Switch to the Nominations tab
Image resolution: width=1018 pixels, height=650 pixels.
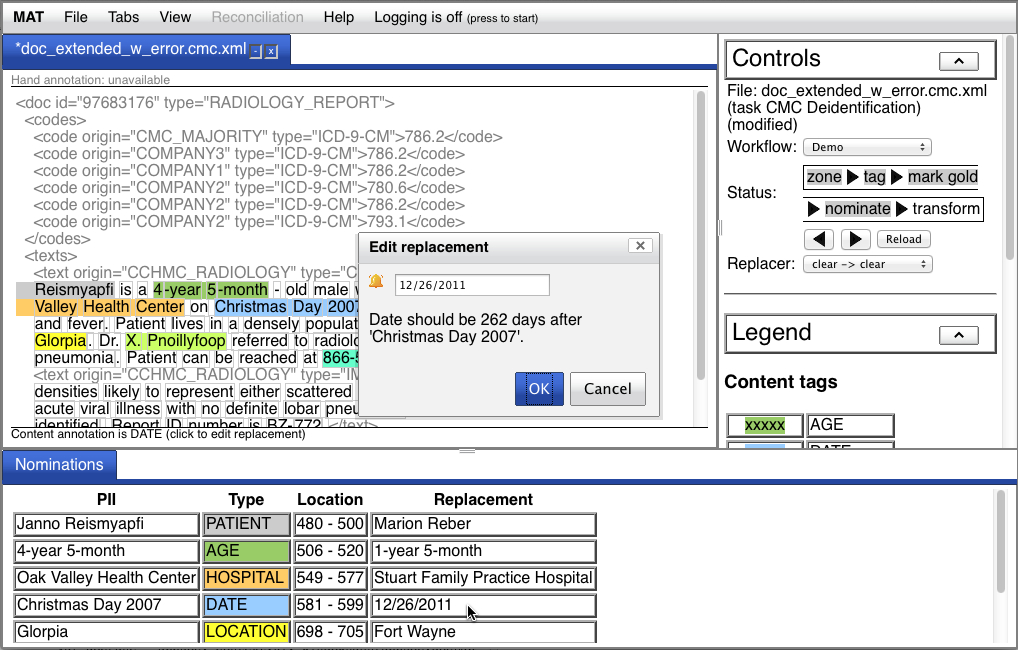59,464
